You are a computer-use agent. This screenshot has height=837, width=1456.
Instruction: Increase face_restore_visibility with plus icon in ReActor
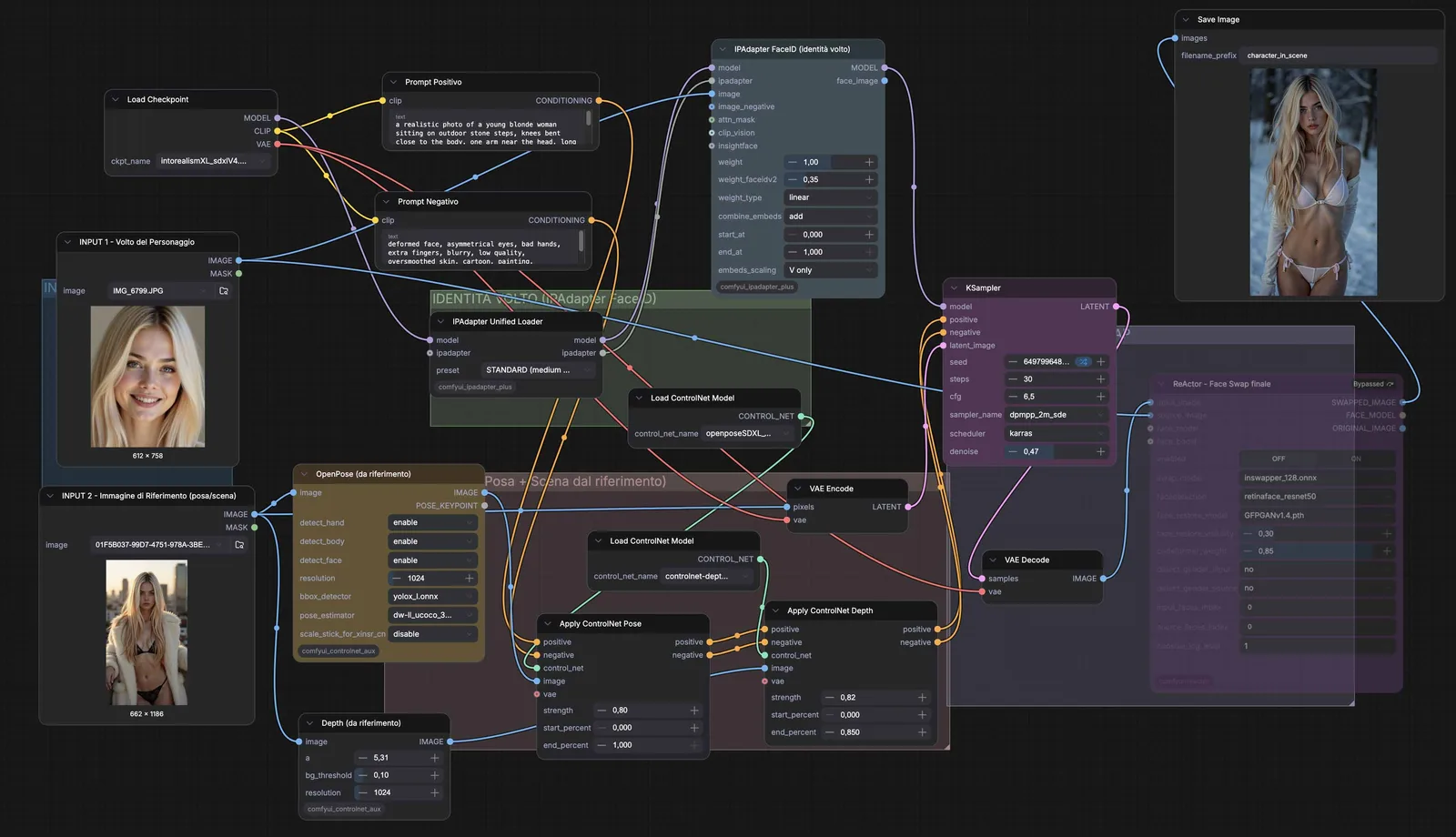tap(1387, 533)
